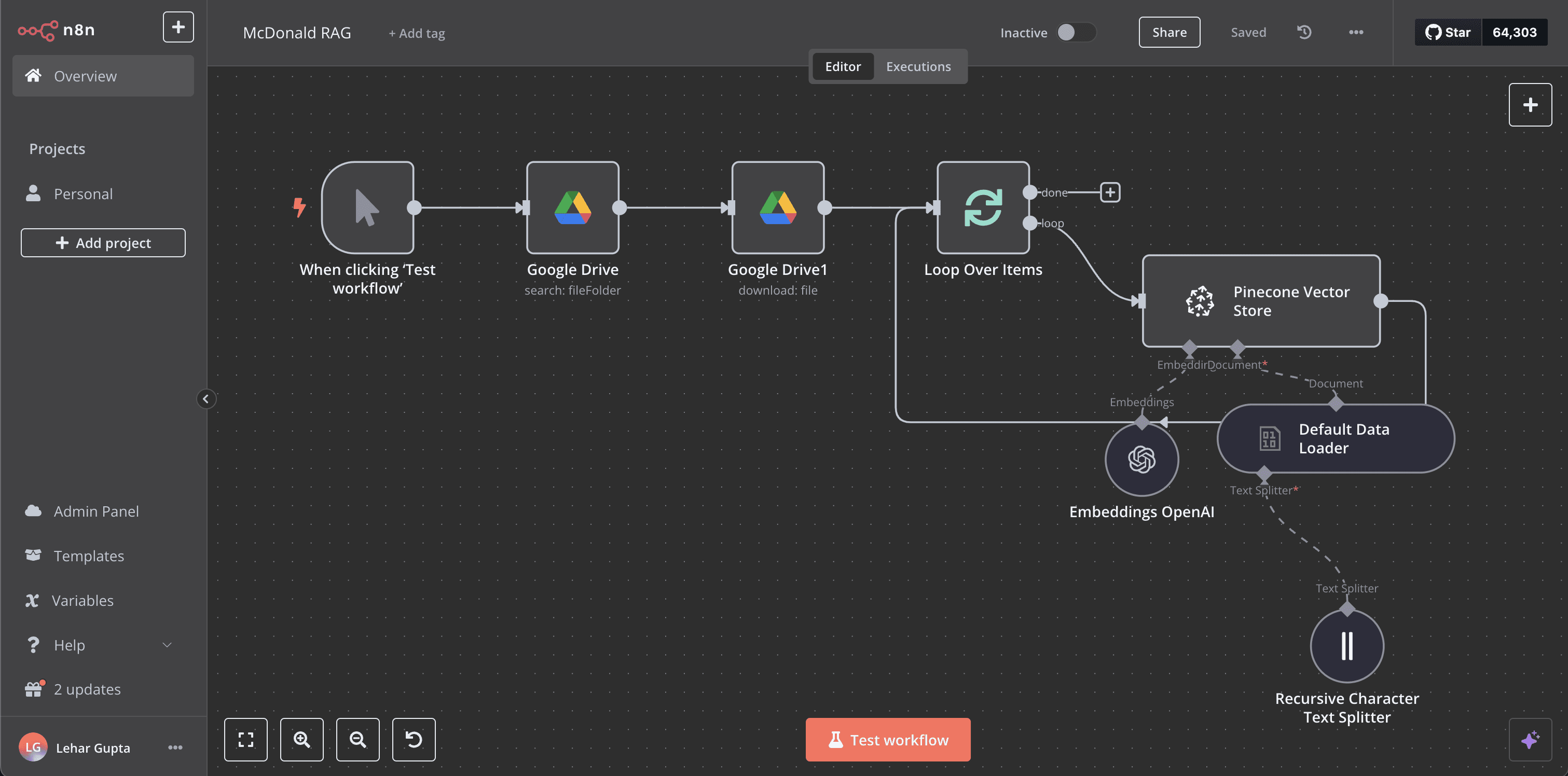The width and height of the screenshot is (1568, 776).
Task: Click the McDonald RAG workflow name
Action: 297,33
